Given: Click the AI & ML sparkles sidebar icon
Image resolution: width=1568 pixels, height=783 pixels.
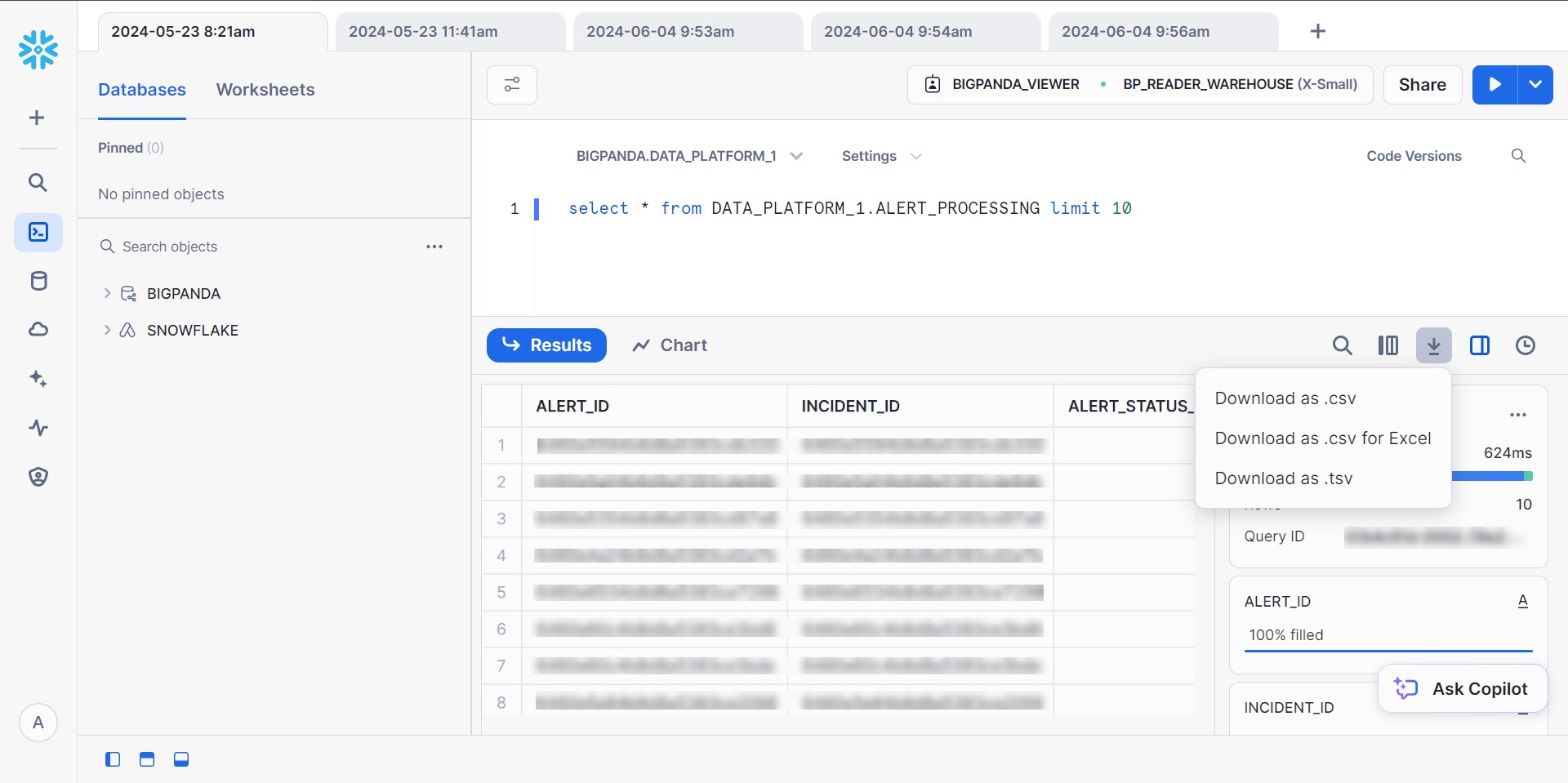Looking at the screenshot, I should tap(38, 379).
